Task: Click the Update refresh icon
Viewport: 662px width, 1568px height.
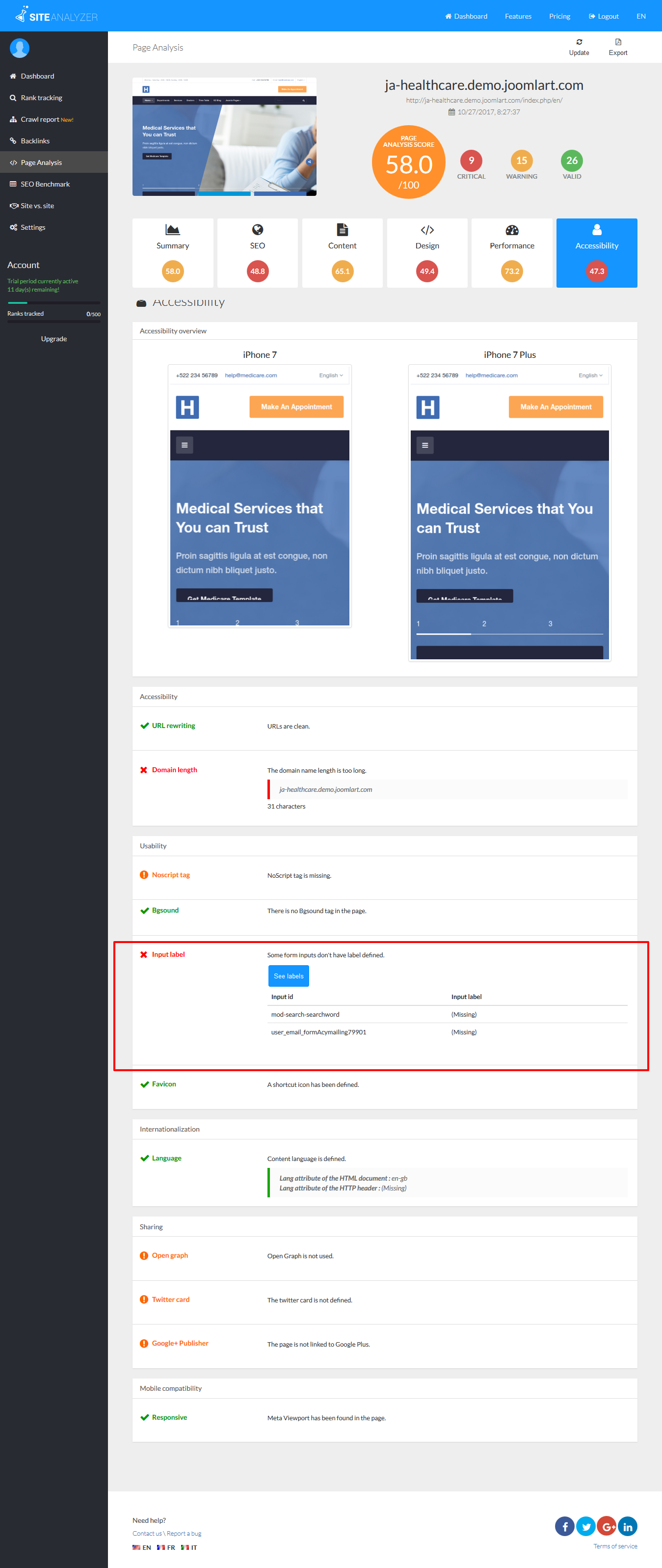Action: click(x=579, y=42)
